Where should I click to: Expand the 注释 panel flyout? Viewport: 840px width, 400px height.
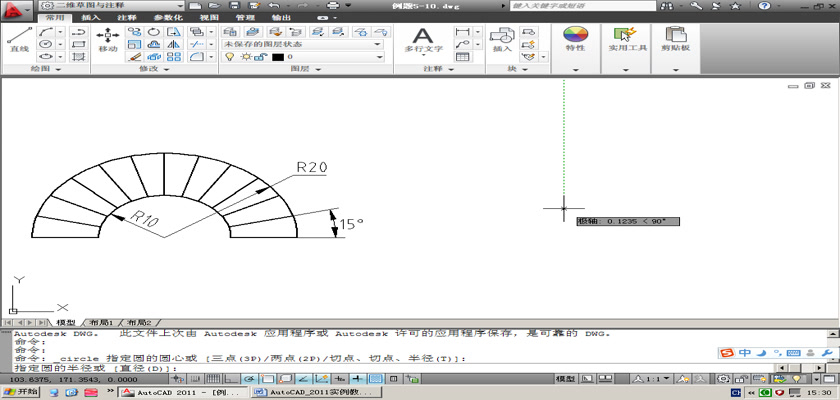(439, 69)
